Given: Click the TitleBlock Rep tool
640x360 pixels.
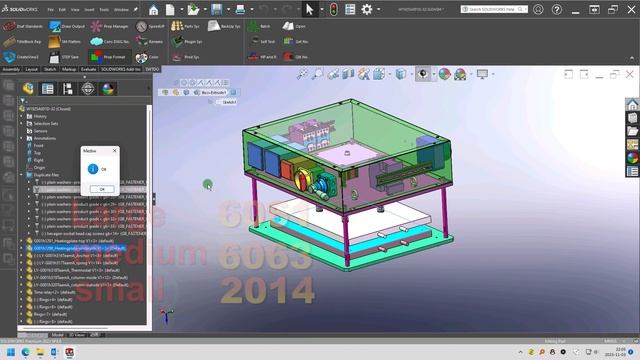Looking at the screenshot, I should 22,42.
